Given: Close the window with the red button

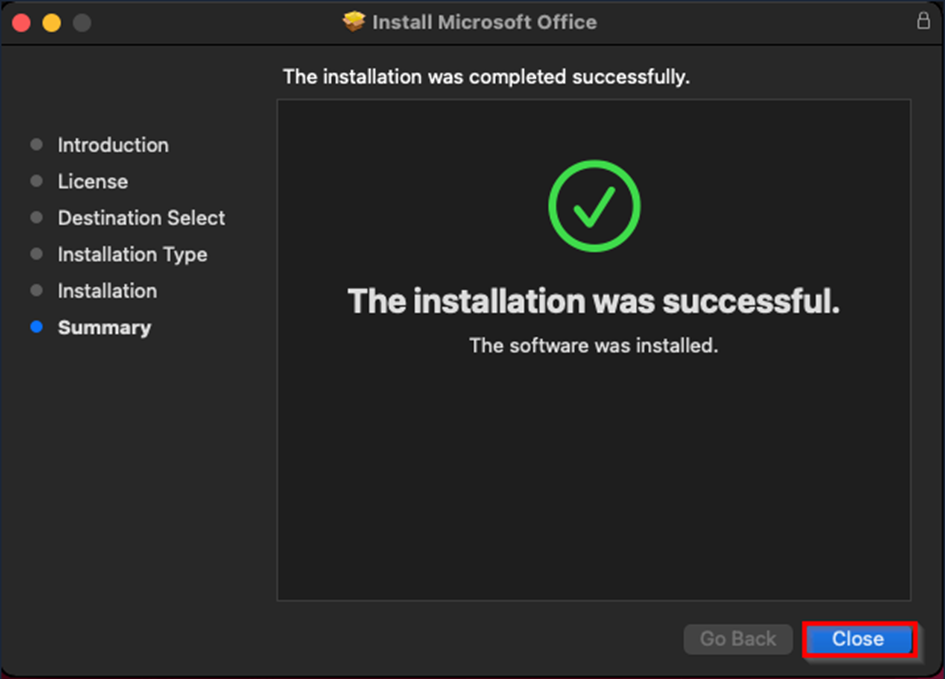Looking at the screenshot, I should point(21,23).
